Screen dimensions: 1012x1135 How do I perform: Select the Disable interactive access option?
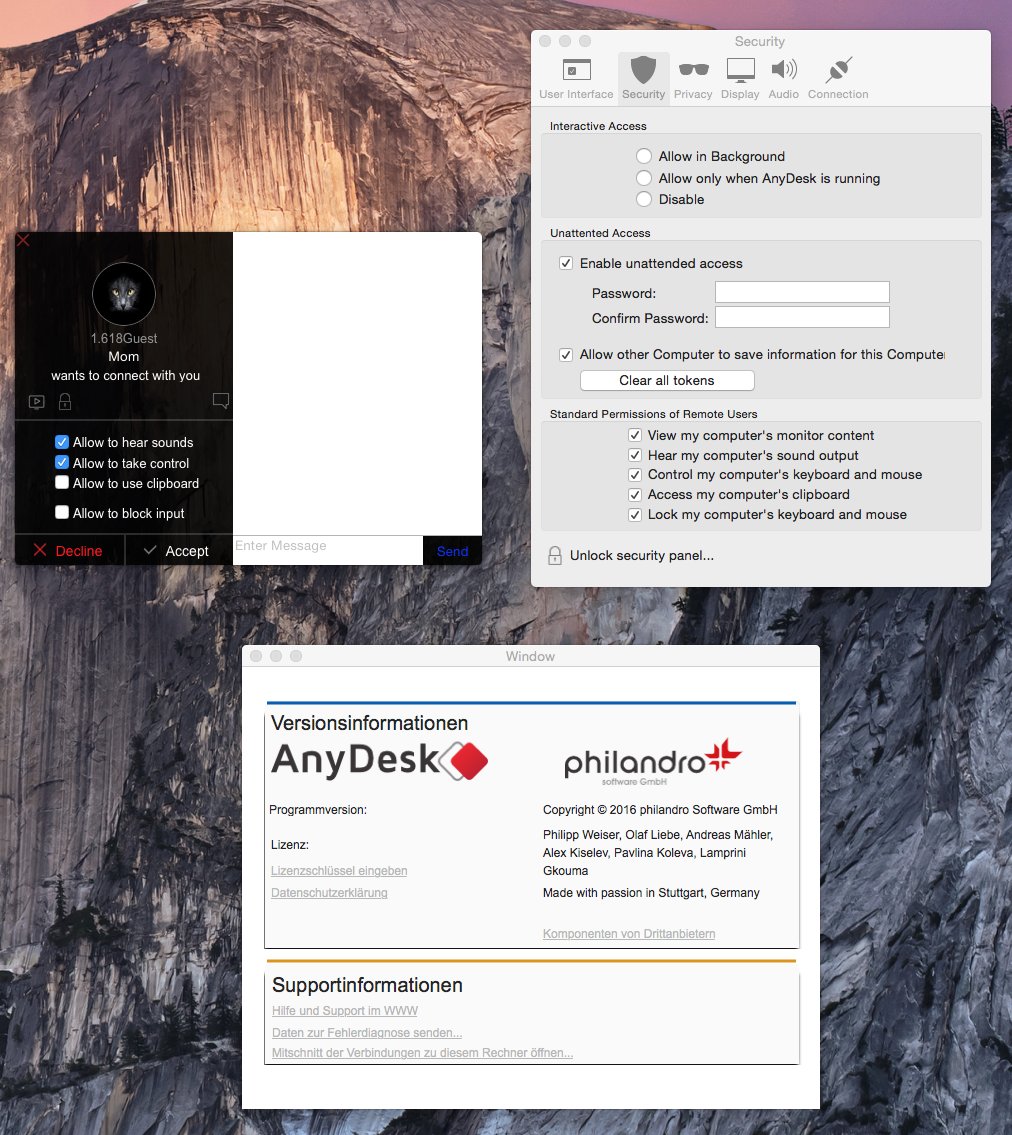pyautogui.click(x=644, y=199)
